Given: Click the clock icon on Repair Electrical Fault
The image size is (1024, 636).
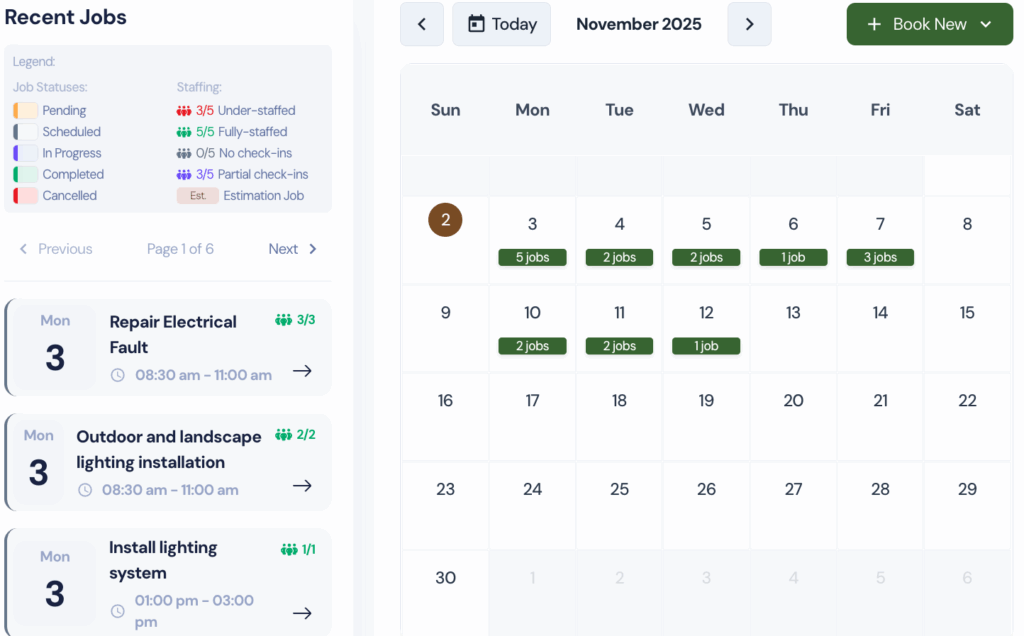Looking at the screenshot, I should [118, 375].
